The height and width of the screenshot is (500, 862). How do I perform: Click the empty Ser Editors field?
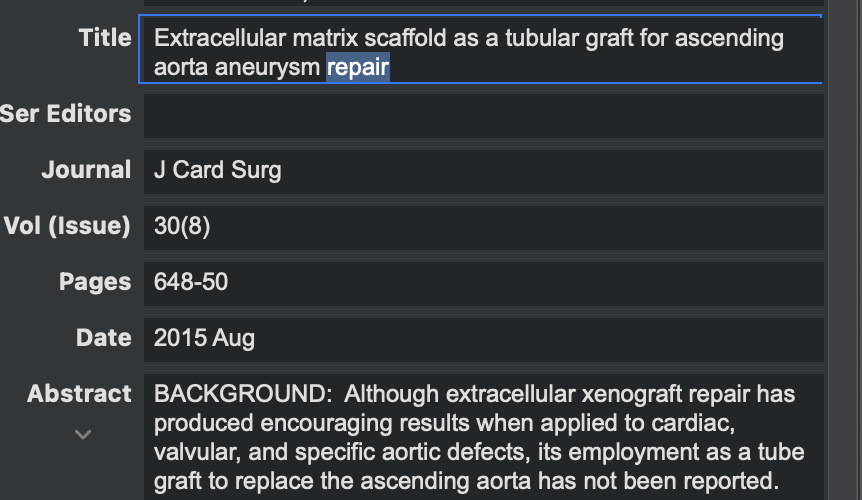[484, 116]
